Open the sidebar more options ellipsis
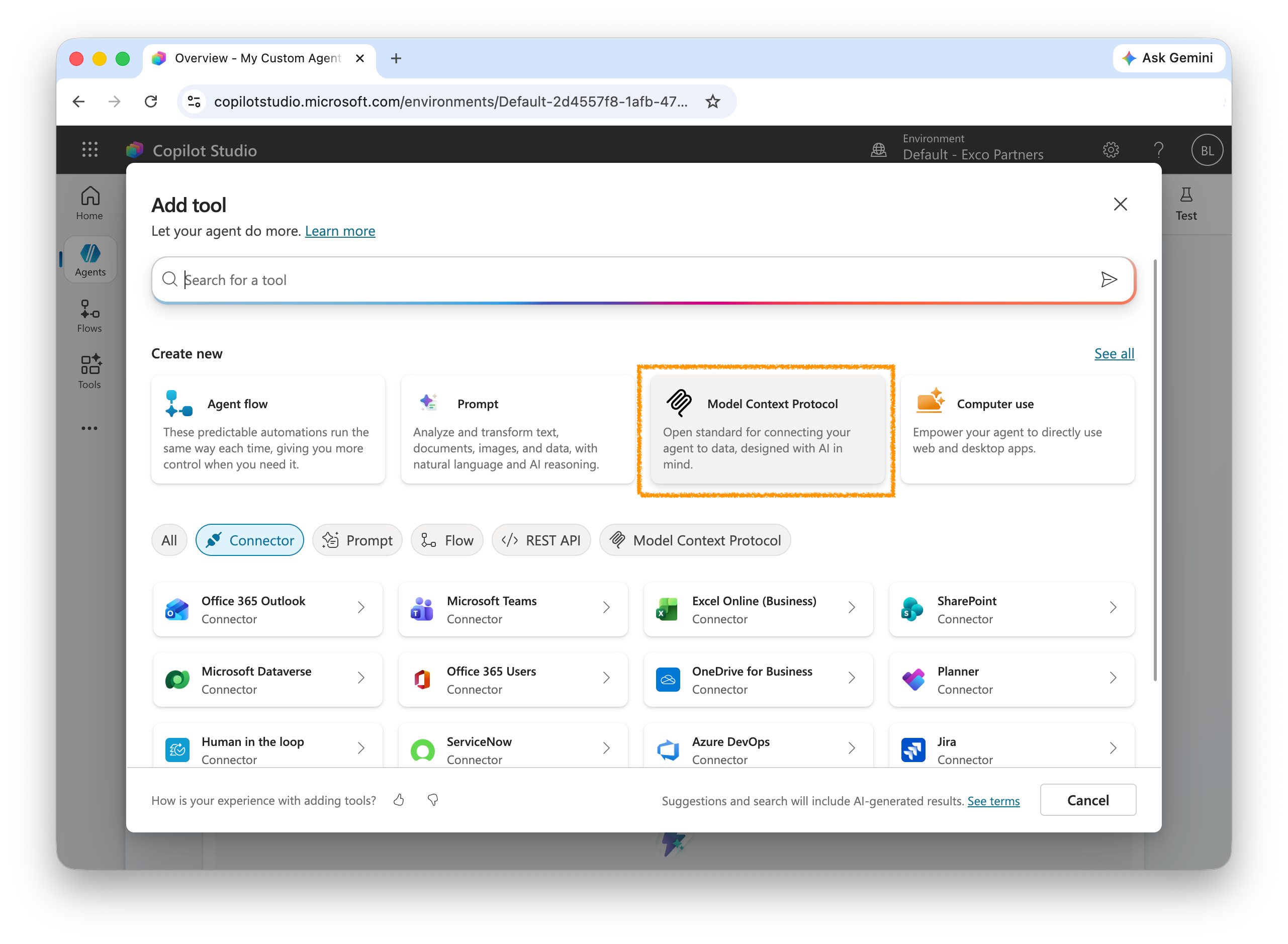 tap(89, 428)
